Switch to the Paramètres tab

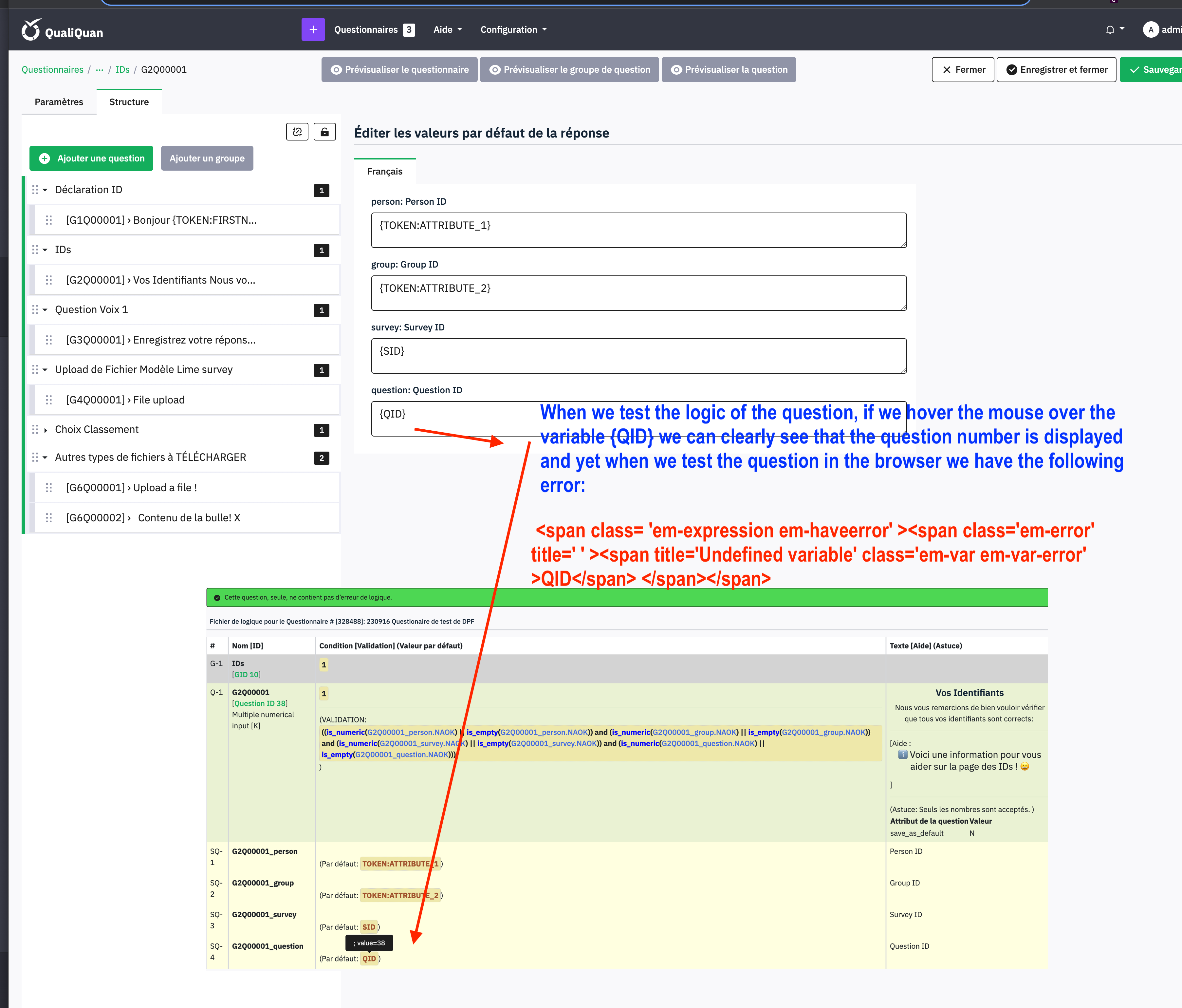pos(59,102)
